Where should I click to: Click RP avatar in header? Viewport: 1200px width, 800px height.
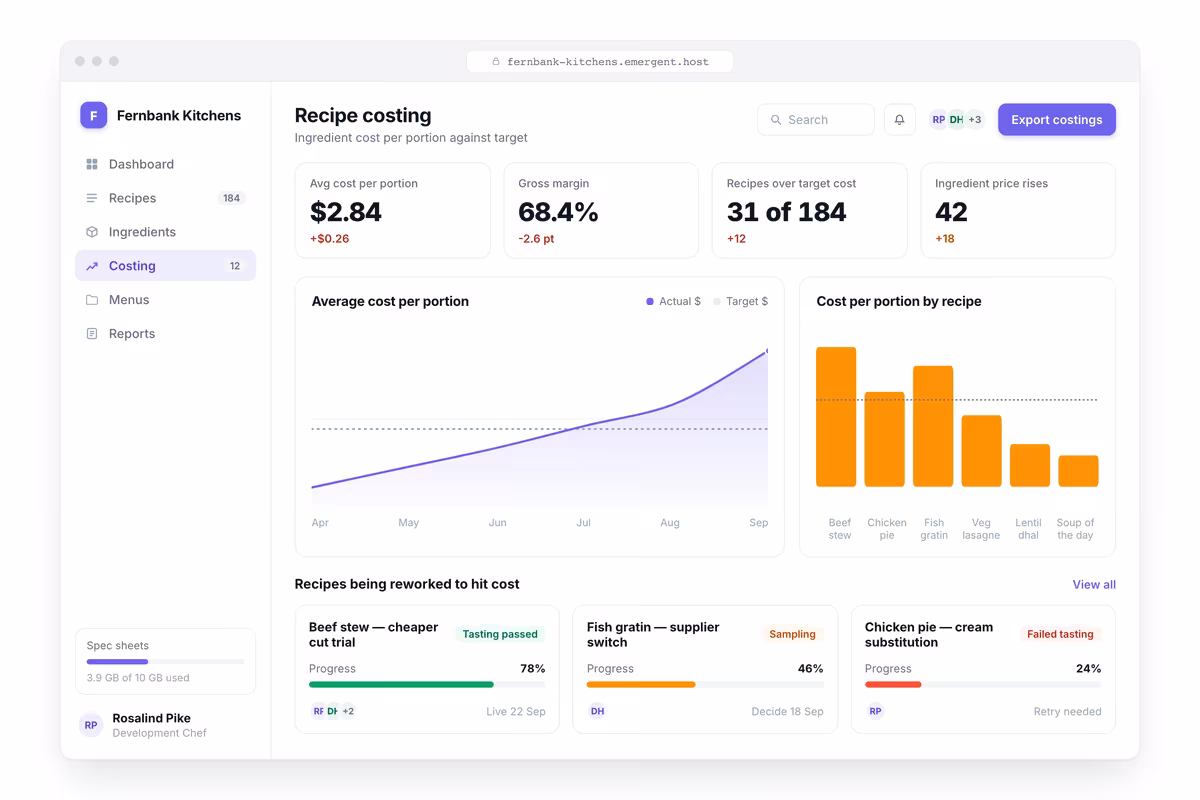[x=938, y=120]
